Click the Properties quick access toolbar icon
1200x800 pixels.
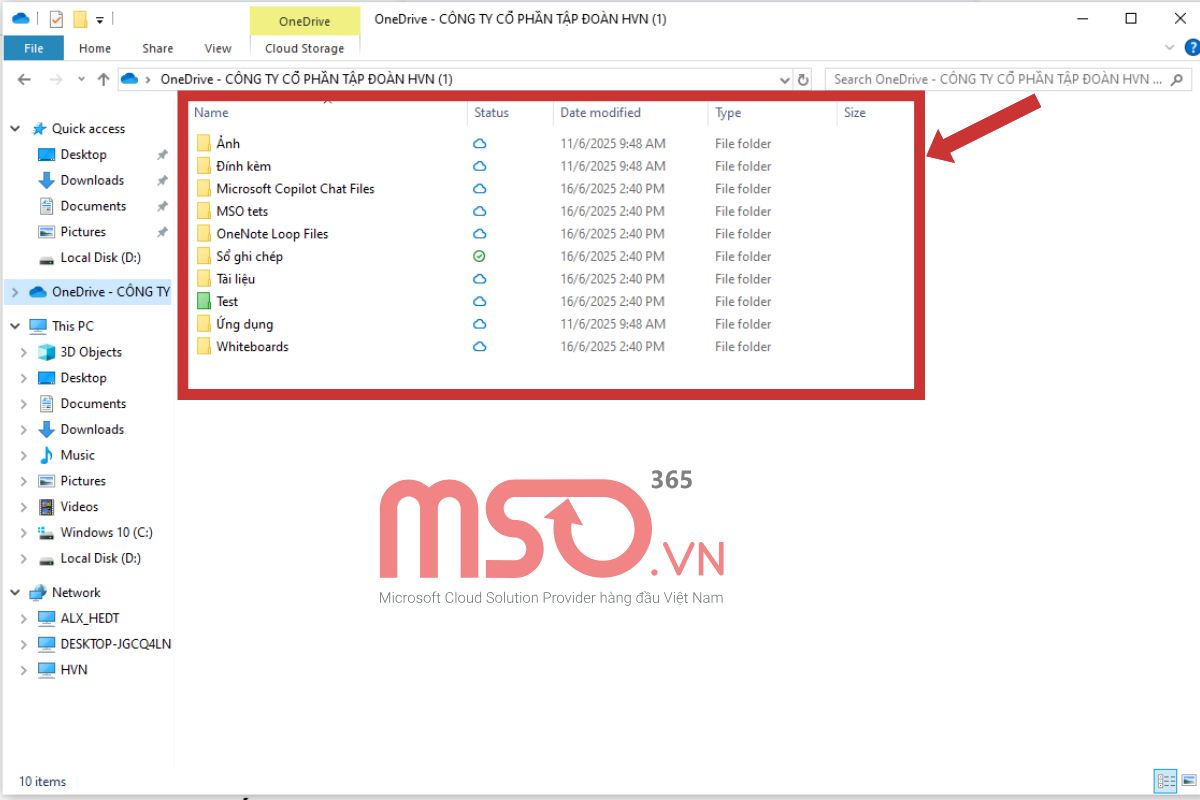(x=56, y=18)
